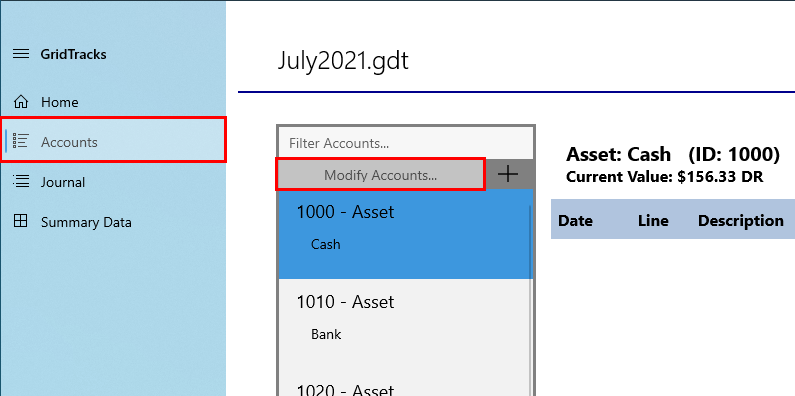This screenshot has width=795, height=396.
Task: Click the accounts list vertical scrollbar
Action: [531, 299]
